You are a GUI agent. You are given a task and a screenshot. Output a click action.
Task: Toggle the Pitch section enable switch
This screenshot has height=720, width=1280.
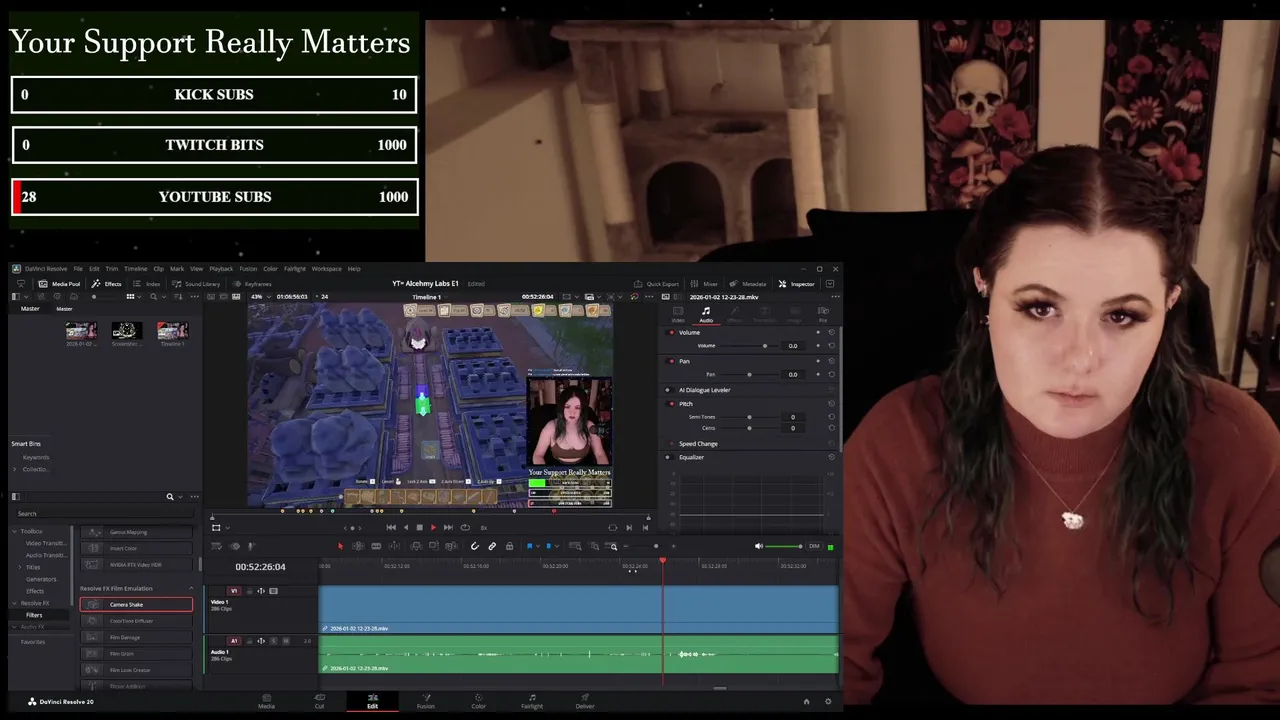pos(671,403)
